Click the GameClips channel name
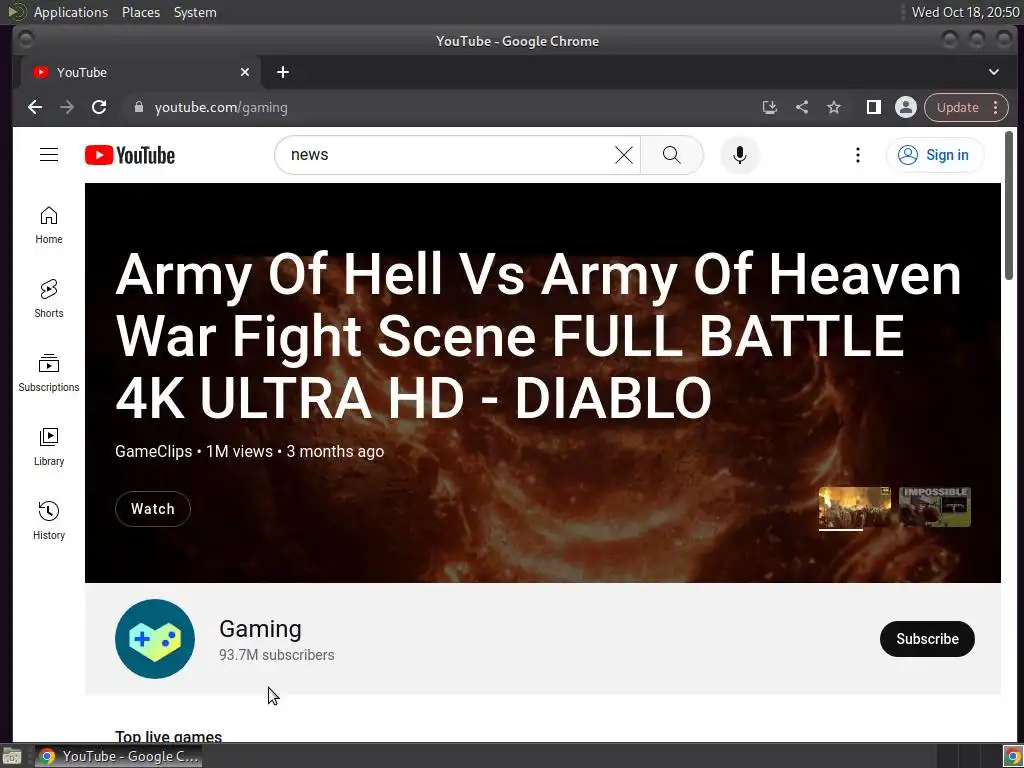Image resolution: width=1024 pixels, height=768 pixels. pos(153,451)
